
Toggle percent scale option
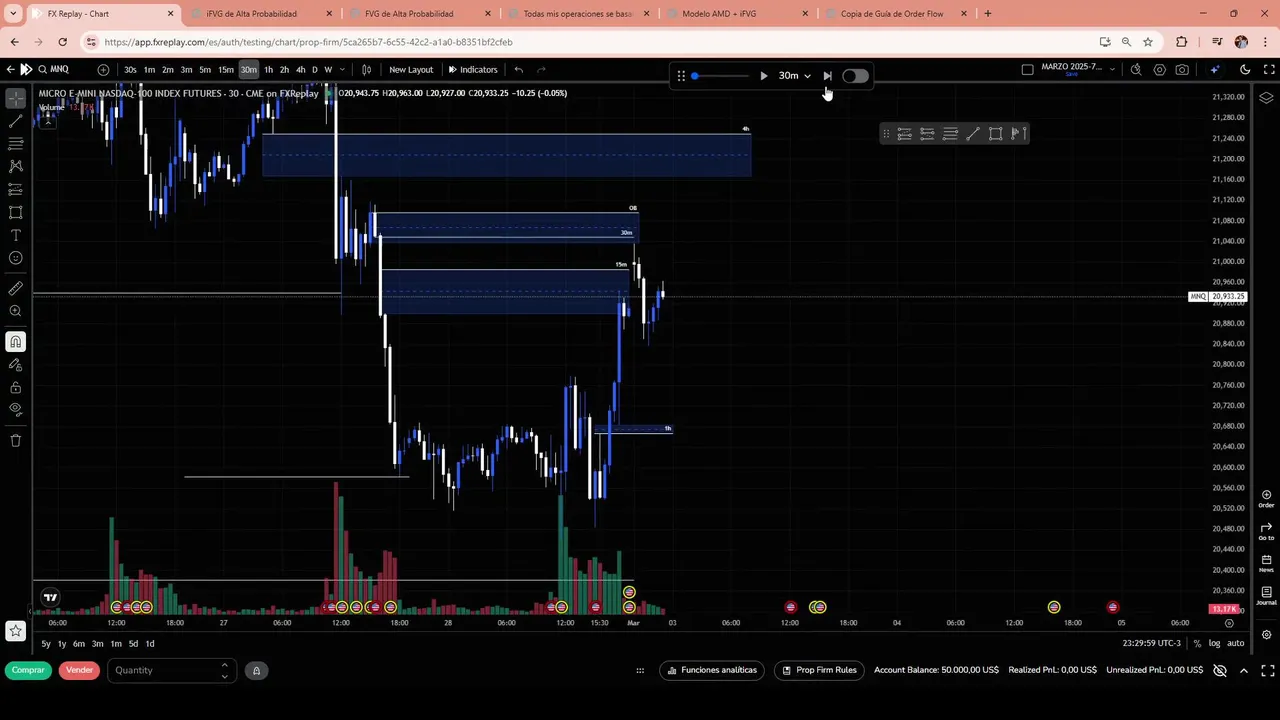click(x=1197, y=643)
